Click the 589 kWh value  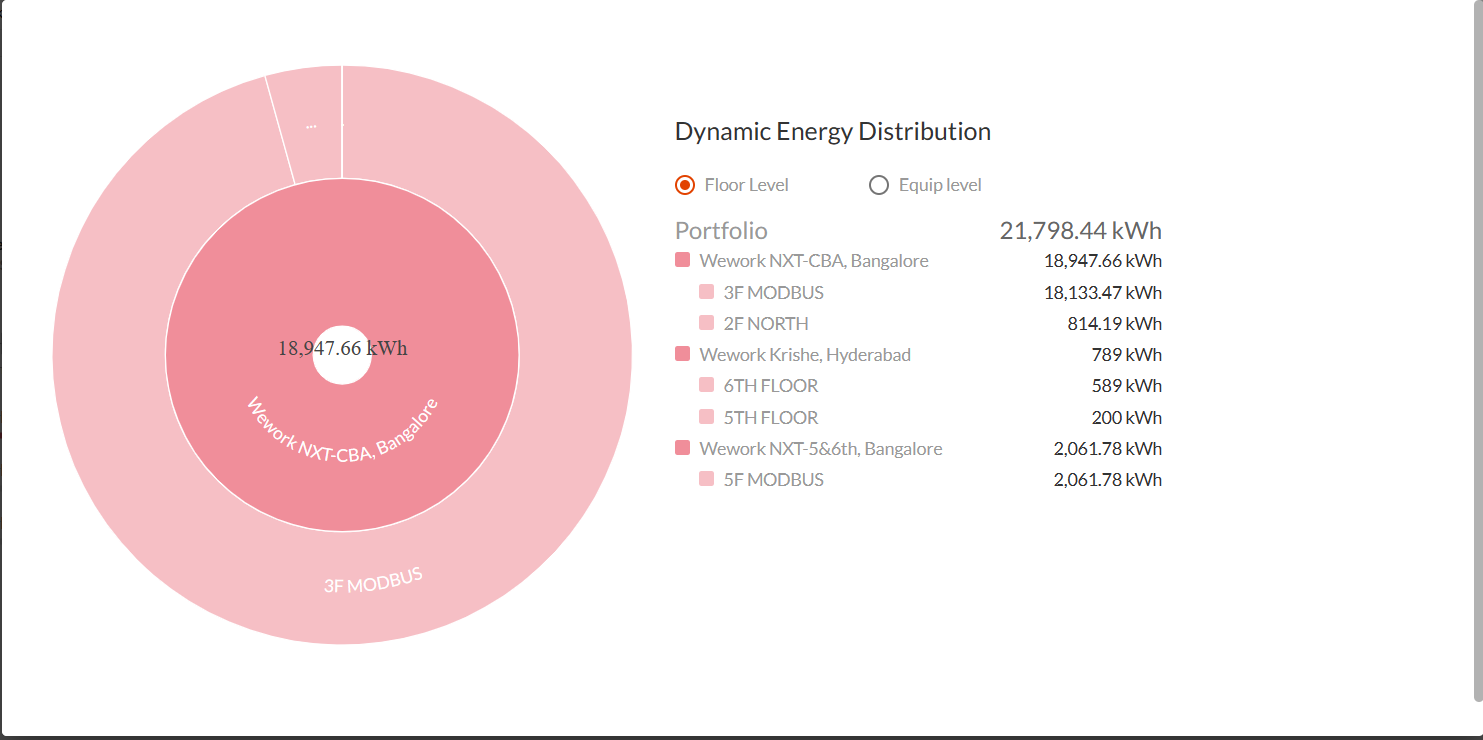[1127, 386]
